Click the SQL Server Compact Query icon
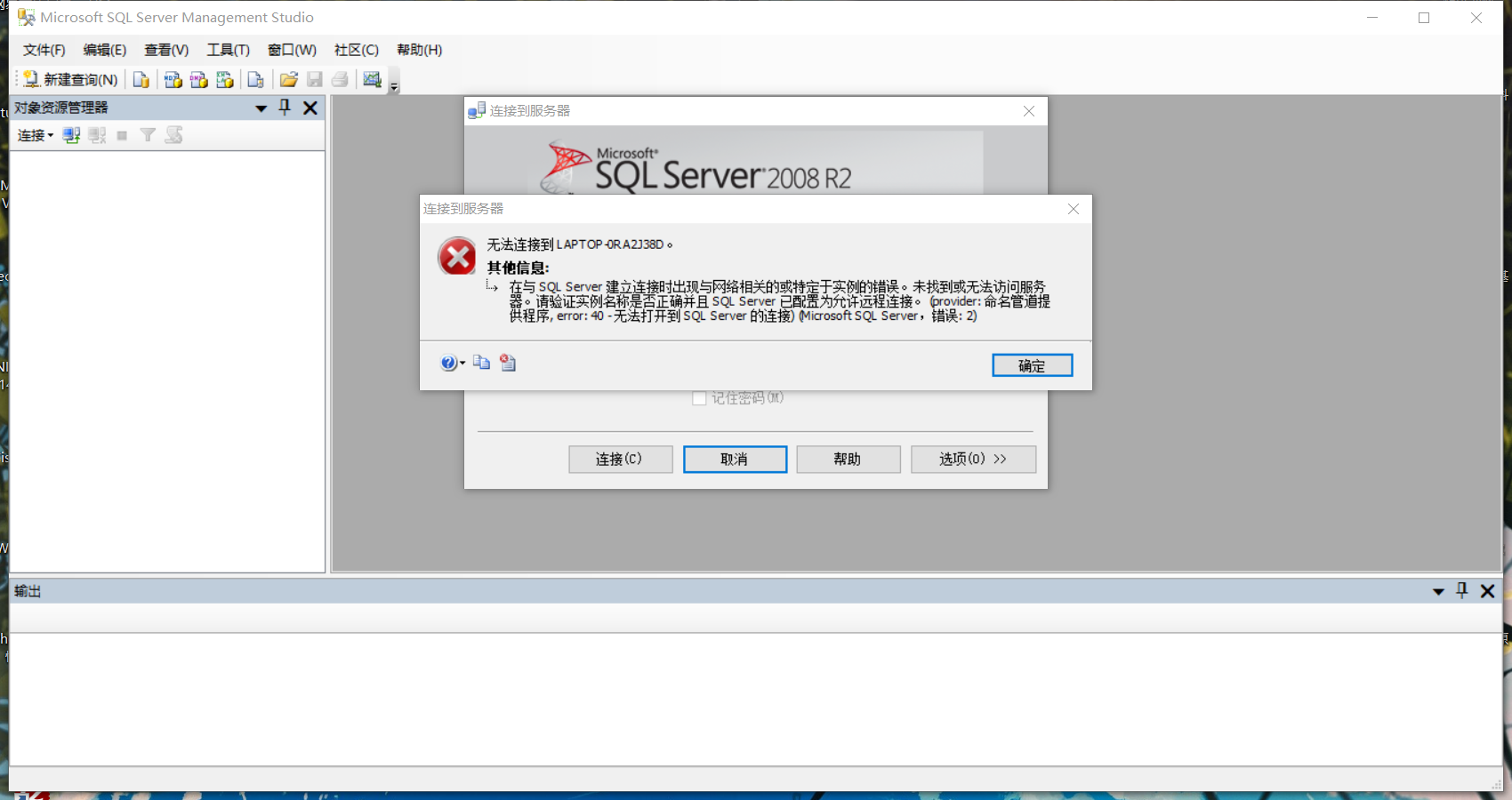 (x=255, y=79)
